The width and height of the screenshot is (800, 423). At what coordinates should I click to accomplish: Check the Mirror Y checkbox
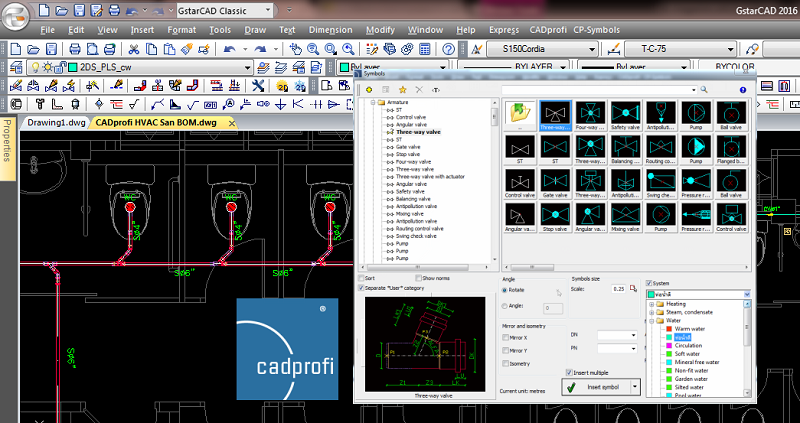click(x=505, y=351)
